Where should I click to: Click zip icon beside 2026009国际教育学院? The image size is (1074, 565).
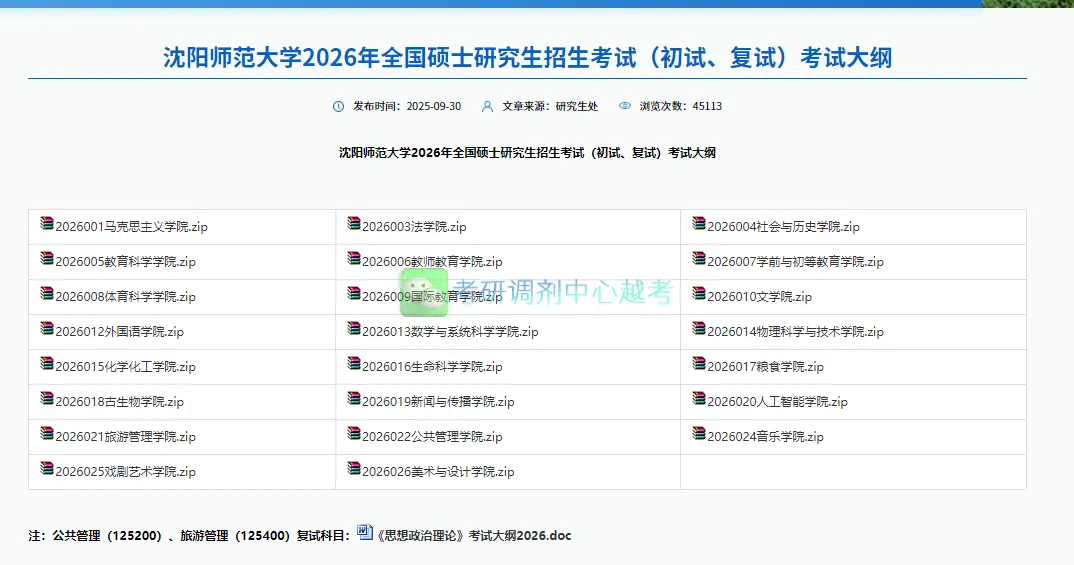point(353,293)
